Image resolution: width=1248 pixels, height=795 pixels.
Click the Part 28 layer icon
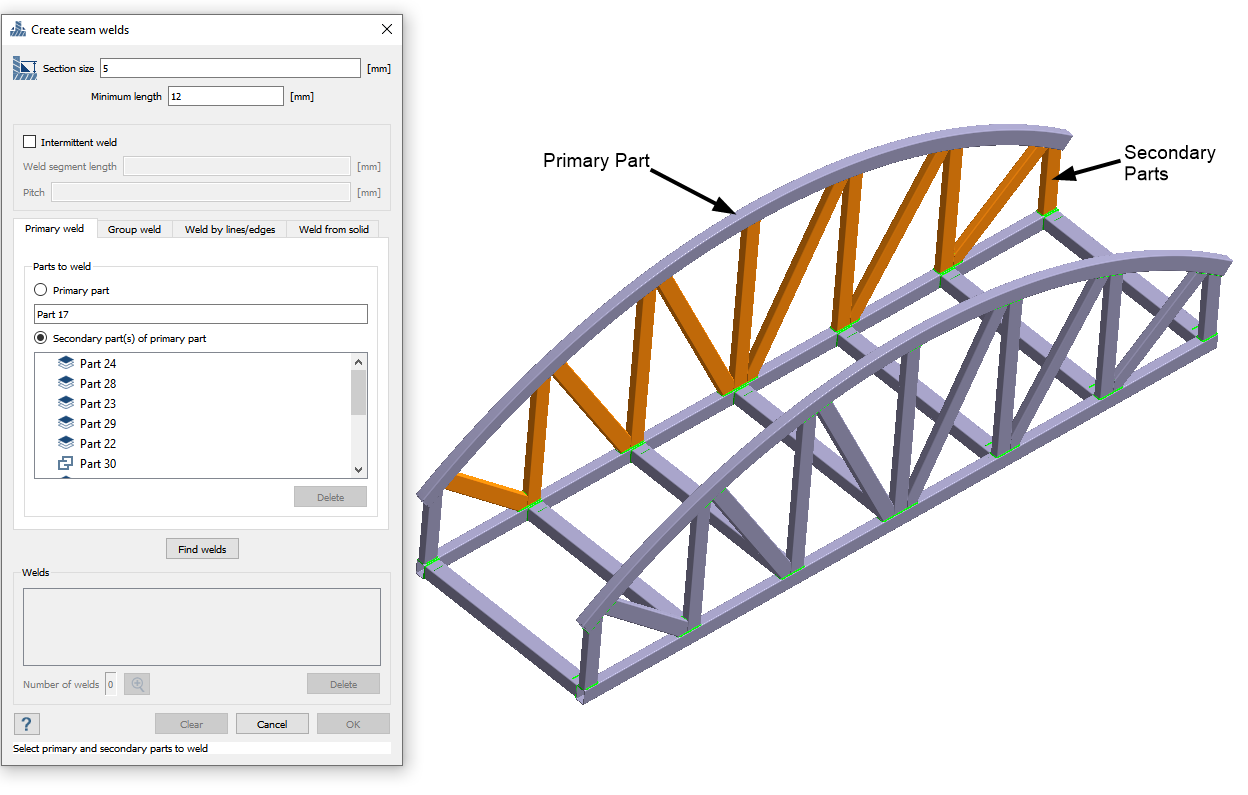(66, 383)
